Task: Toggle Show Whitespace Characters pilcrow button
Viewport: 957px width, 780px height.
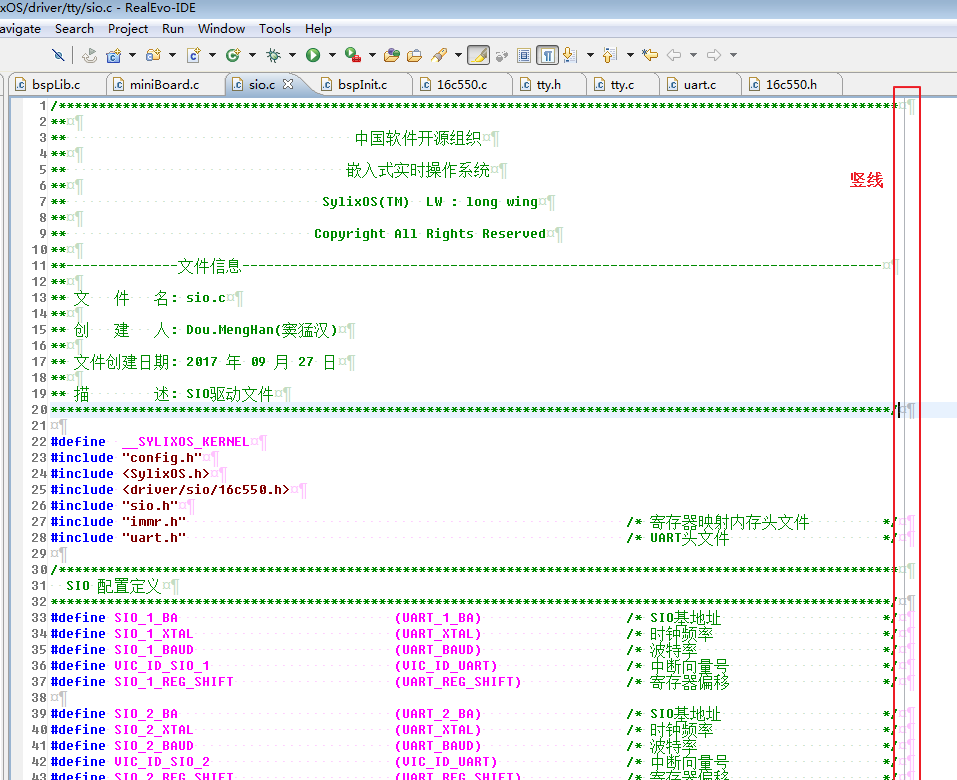Action: (x=547, y=56)
